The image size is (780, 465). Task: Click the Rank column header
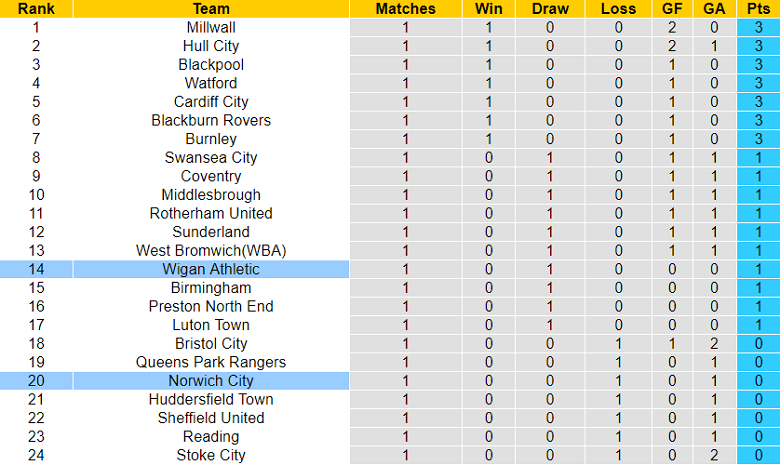pos(36,9)
